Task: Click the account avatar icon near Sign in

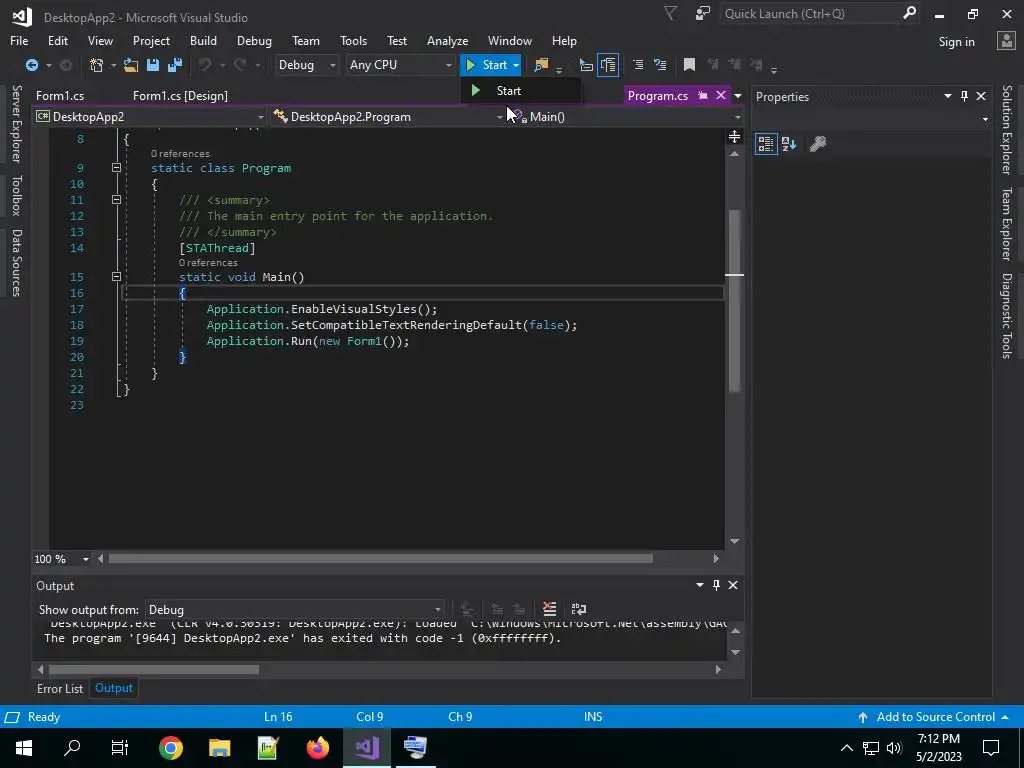Action: [1006, 40]
